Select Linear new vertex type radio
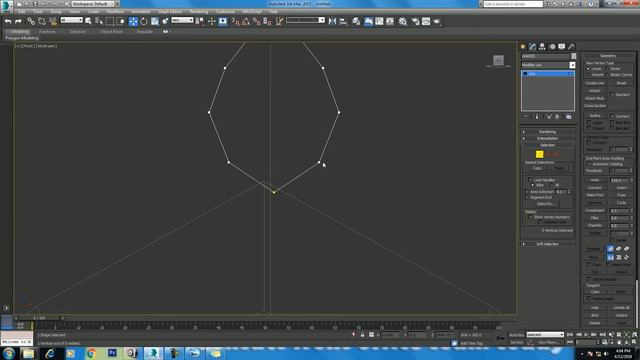The height and width of the screenshot is (360, 640). (588, 69)
